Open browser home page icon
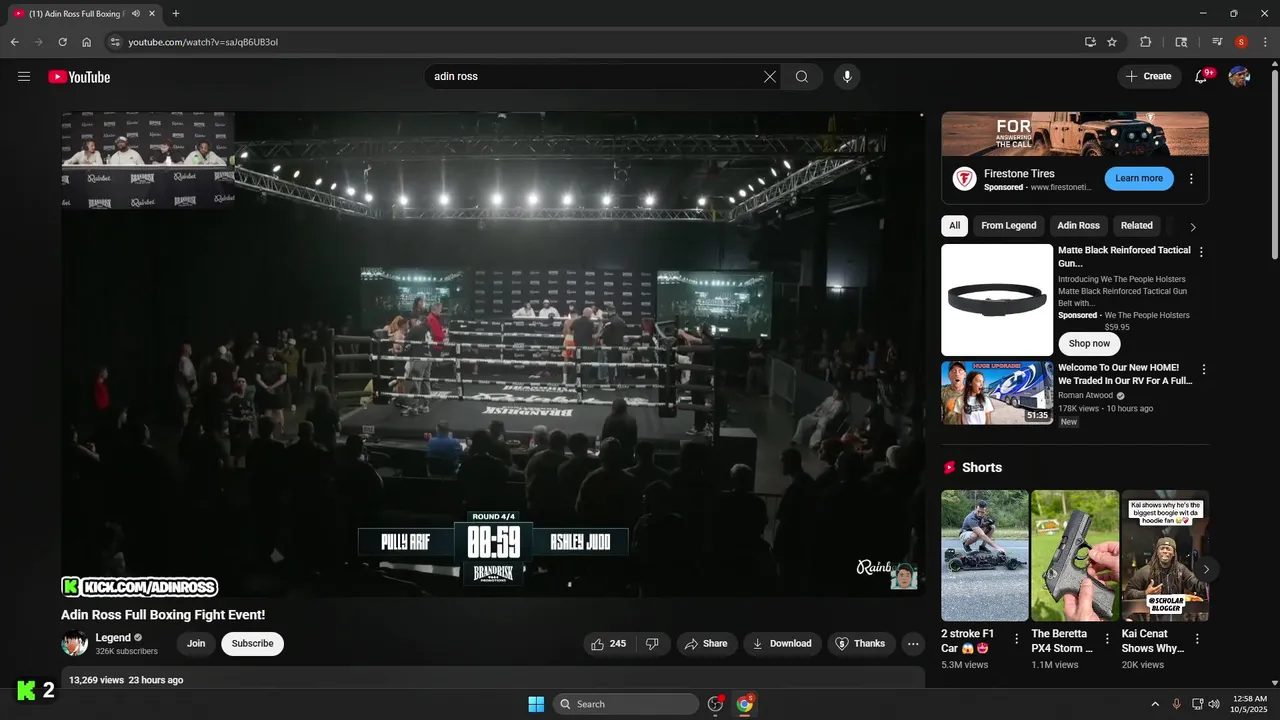The height and width of the screenshot is (720, 1280). point(87,42)
